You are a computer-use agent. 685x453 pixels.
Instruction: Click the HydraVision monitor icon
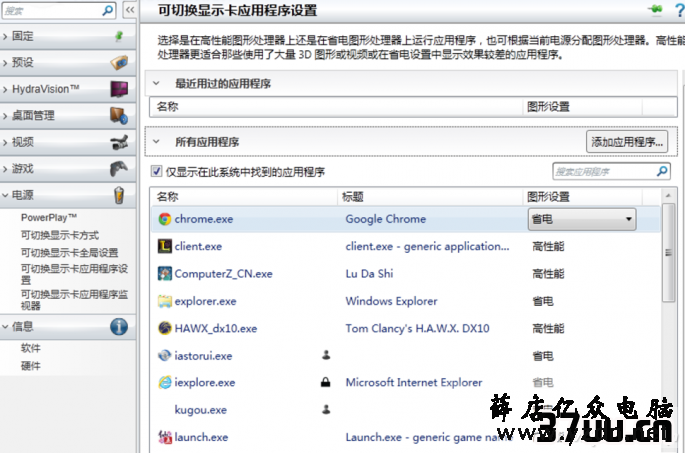tap(119, 89)
